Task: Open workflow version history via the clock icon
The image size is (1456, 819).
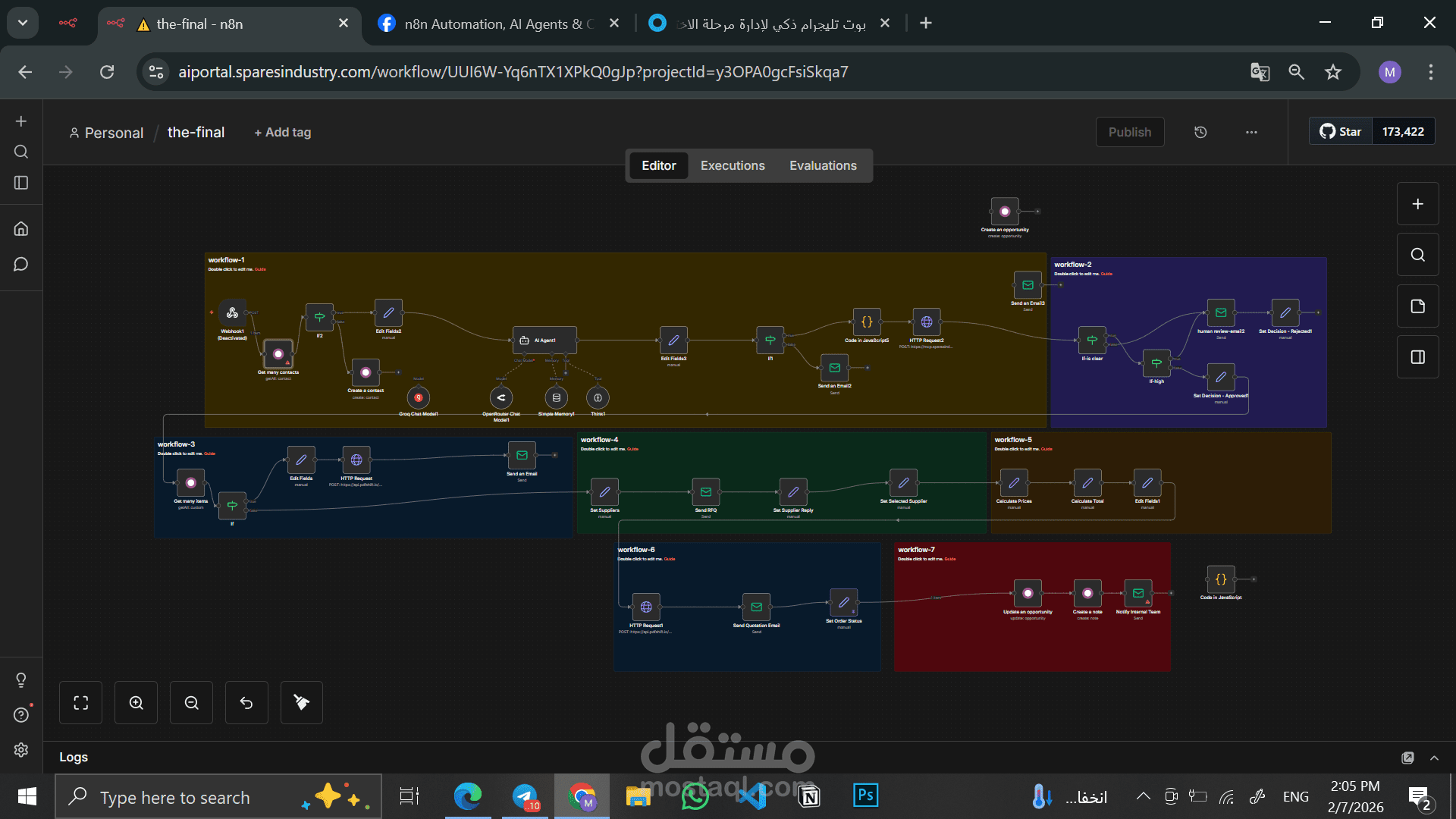Action: [1200, 132]
